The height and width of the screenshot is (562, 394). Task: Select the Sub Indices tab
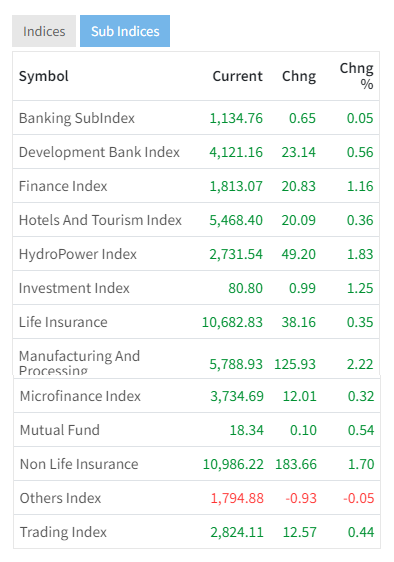click(125, 31)
